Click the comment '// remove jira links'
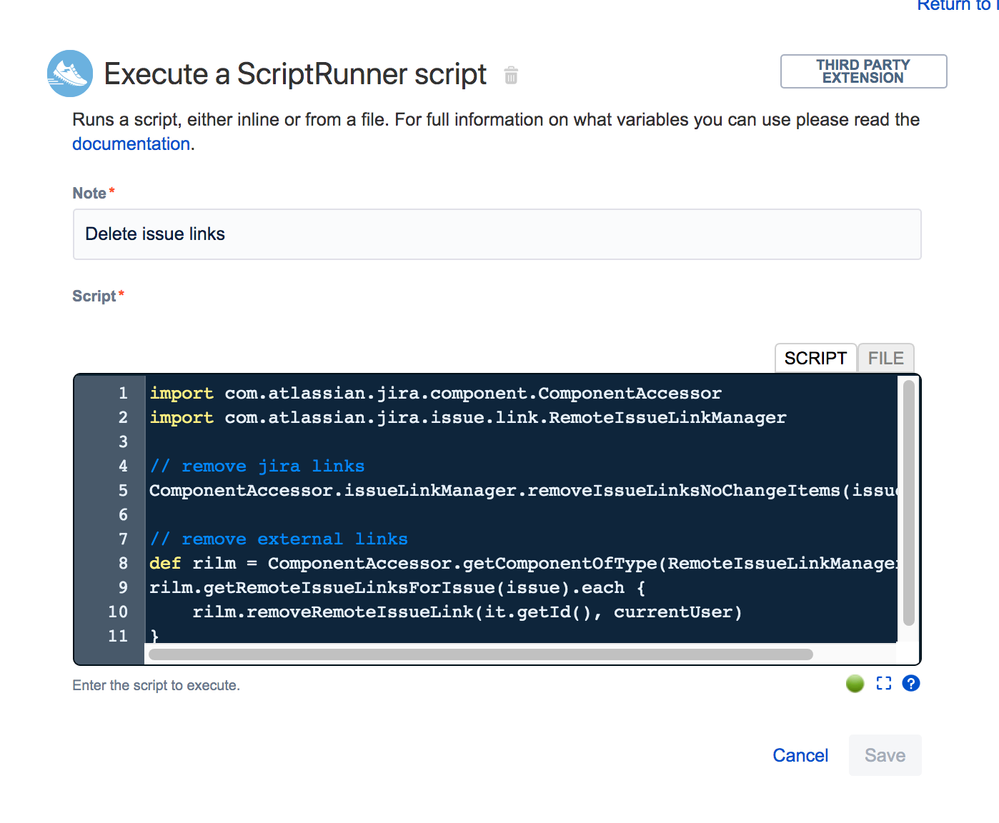This screenshot has height=823, width=999. point(257,466)
